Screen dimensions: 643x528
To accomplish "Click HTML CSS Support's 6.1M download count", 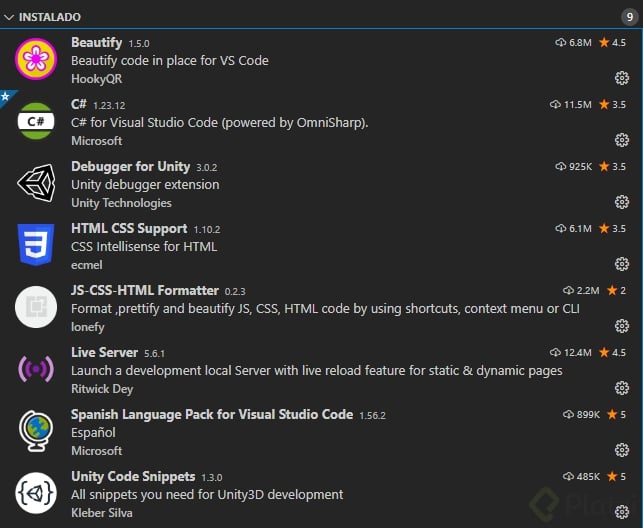I will (573, 228).
